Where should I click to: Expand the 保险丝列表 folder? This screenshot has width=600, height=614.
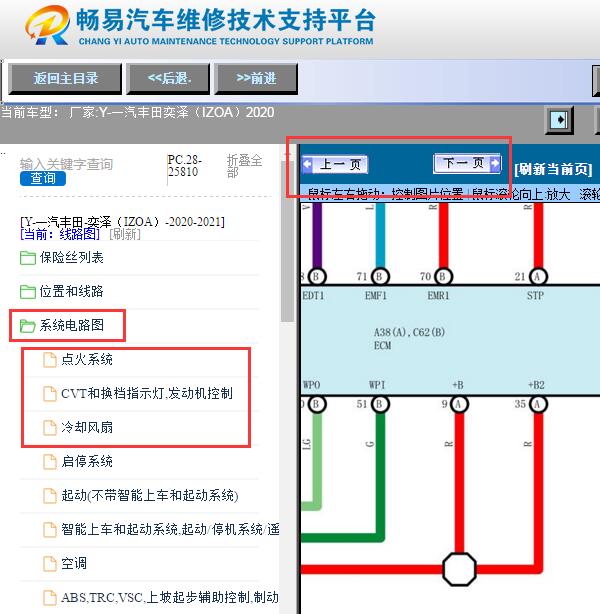71,258
